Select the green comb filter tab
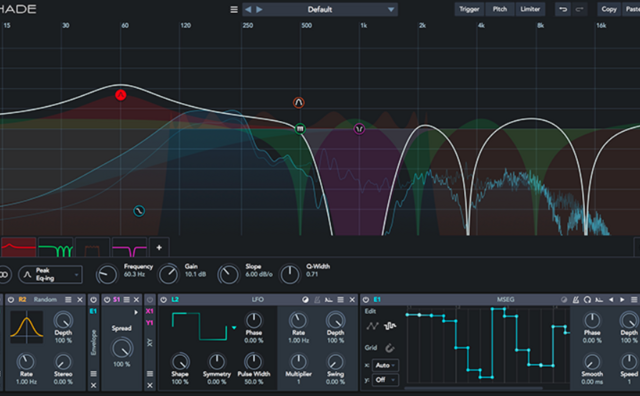The height and width of the screenshot is (396, 640). (x=56, y=247)
